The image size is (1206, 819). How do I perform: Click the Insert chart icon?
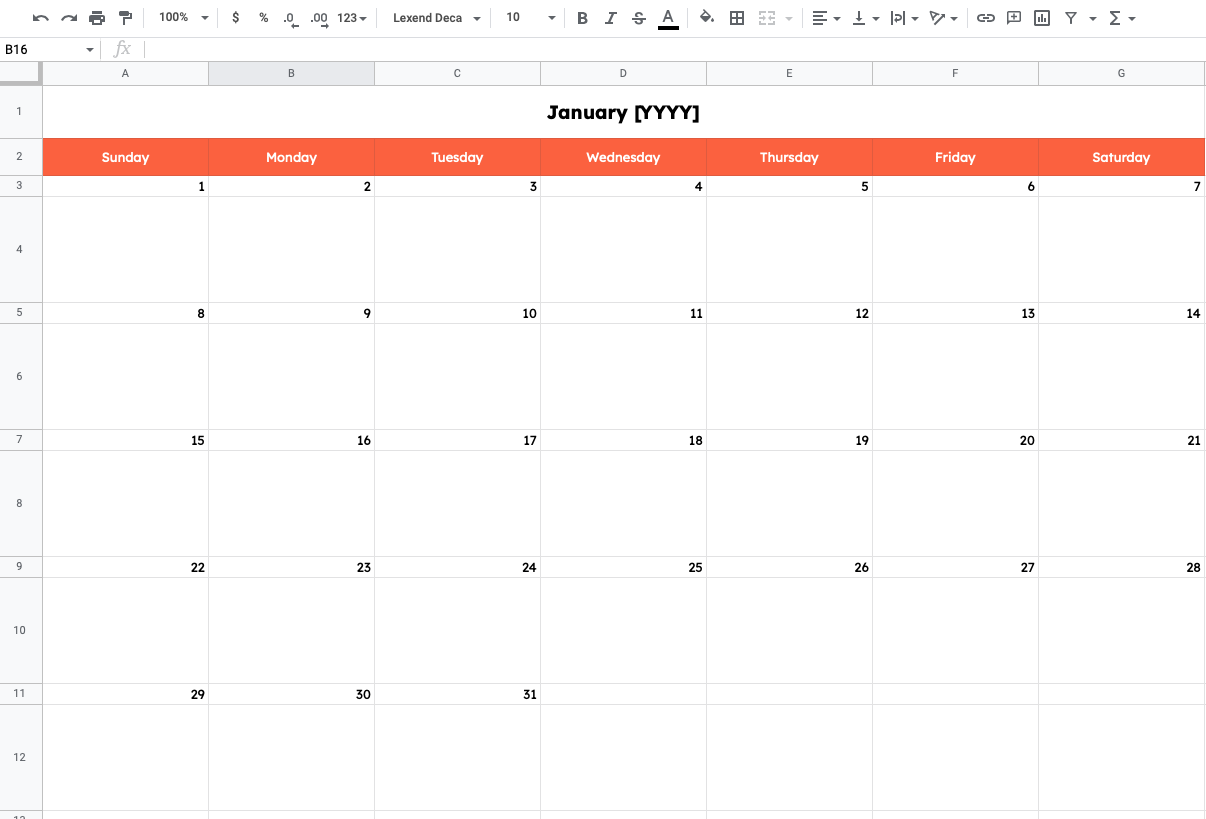pyautogui.click(x=1042, y=17)
